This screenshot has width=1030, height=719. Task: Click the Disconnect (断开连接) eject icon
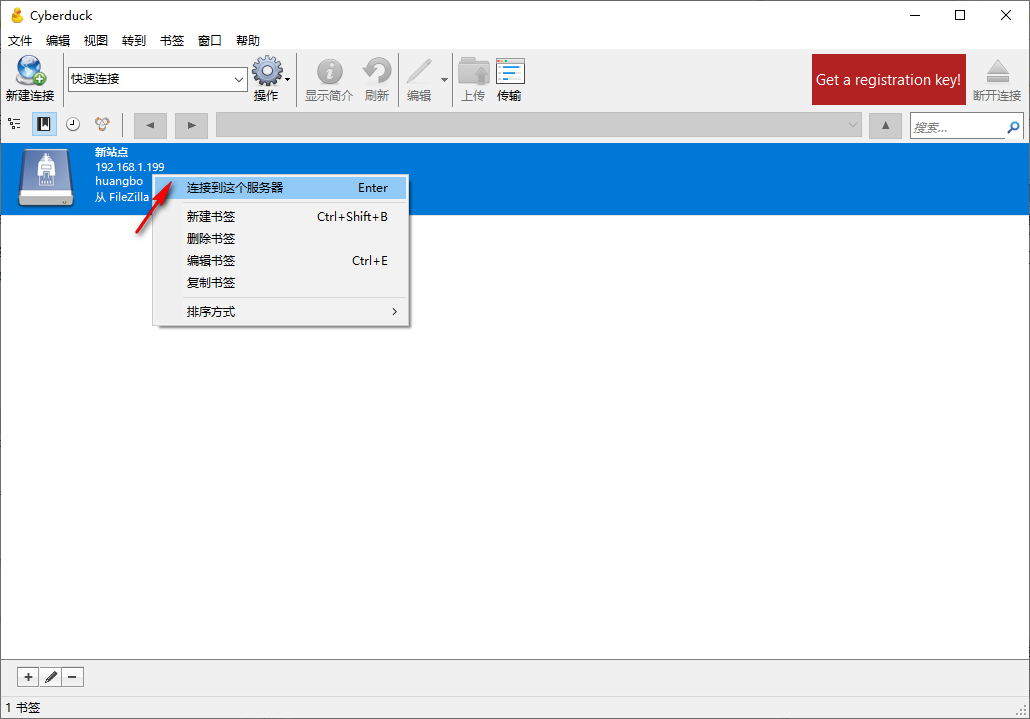click(x=997, y=72)
